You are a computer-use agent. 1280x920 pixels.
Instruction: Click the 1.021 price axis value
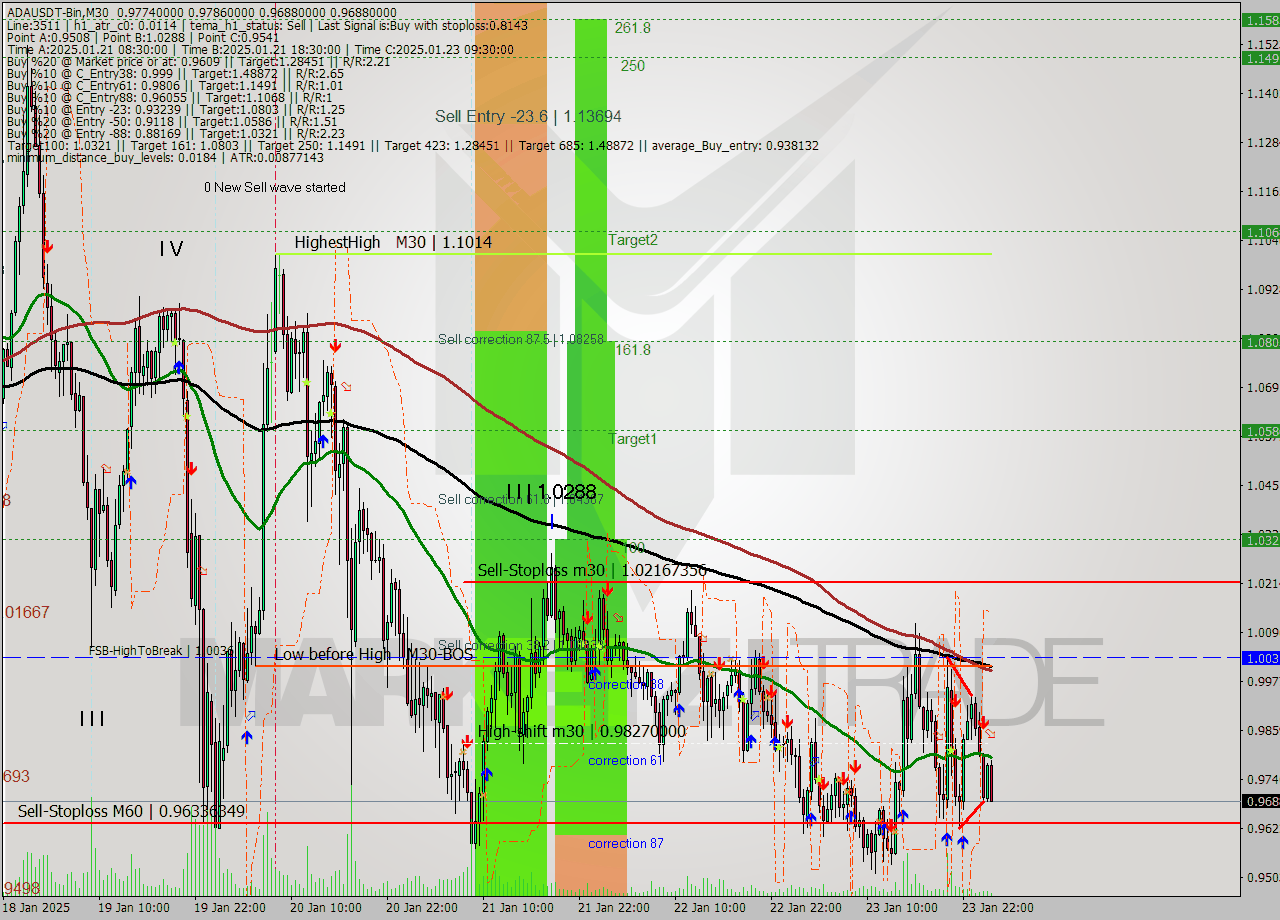[1263, 584]
